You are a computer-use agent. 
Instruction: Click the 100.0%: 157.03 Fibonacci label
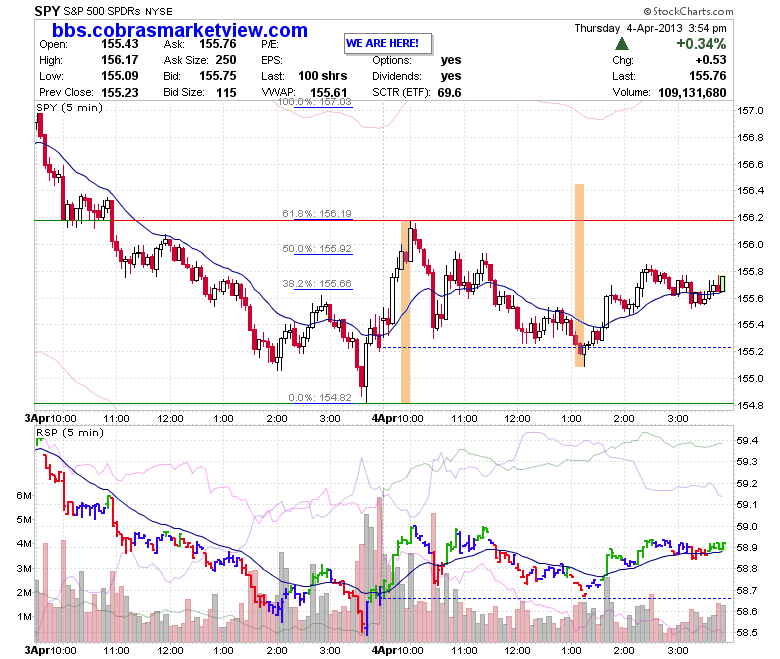click(314, 102)
